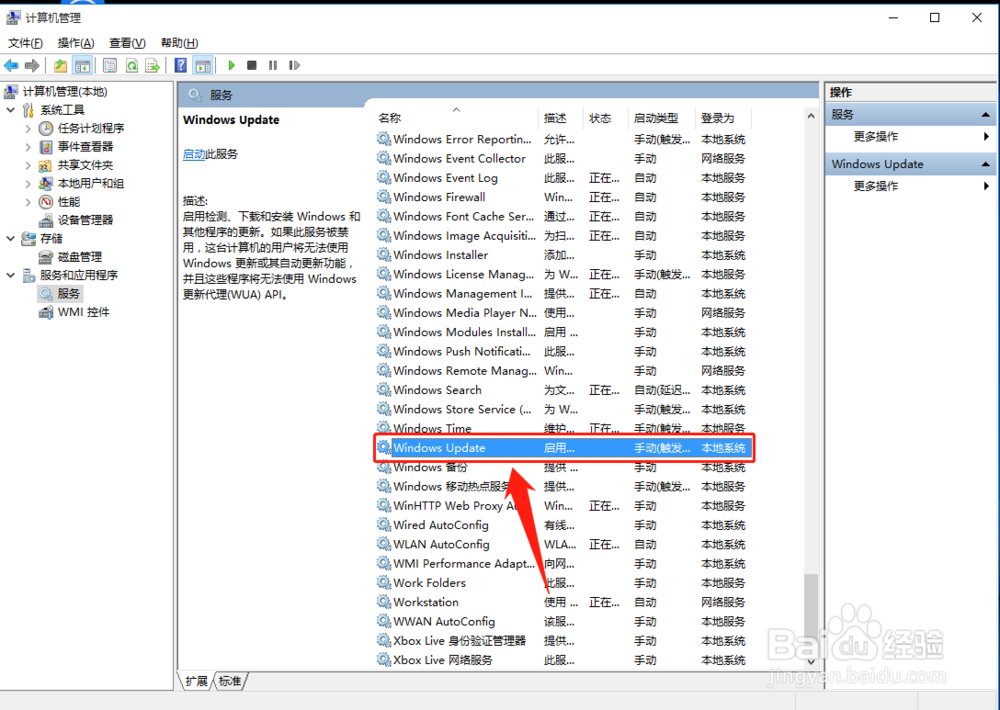Click the Back arrow toolbar icon
This screenshot has height=710, width=1000.
click(11, 65)
